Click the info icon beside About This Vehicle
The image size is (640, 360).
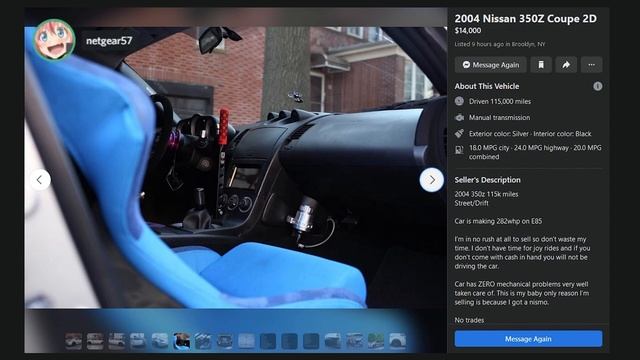[598, 86]
